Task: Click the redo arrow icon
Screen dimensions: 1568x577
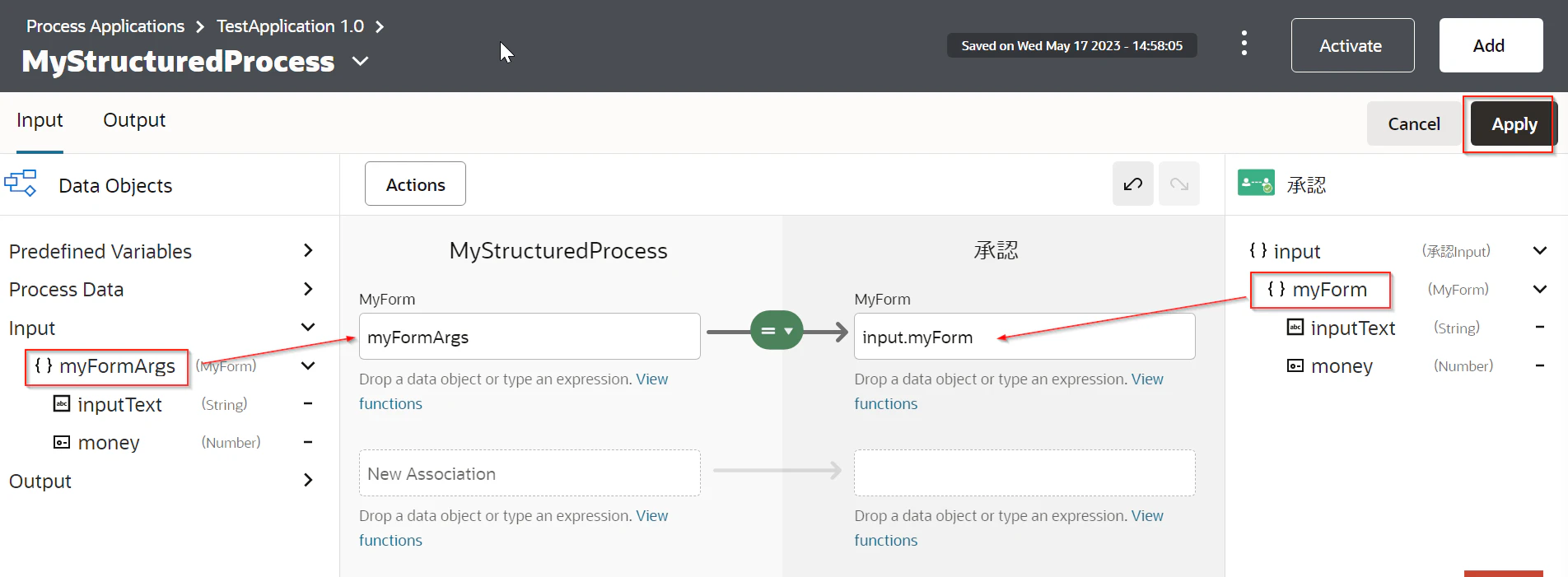Action: point(1179,184)
